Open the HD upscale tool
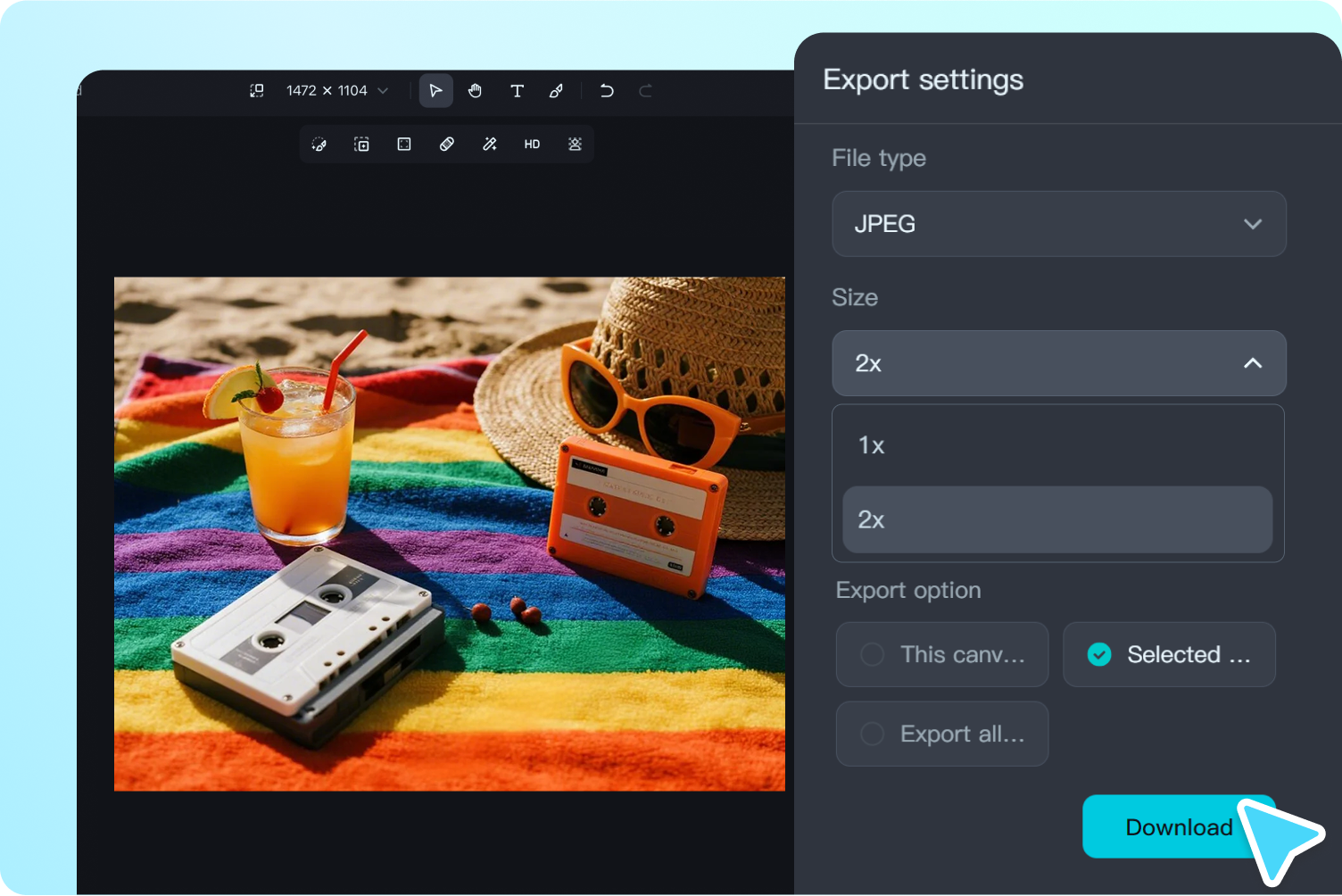Image resolution: width=1342 pixels, height=896 pixels. coord(532,144)
